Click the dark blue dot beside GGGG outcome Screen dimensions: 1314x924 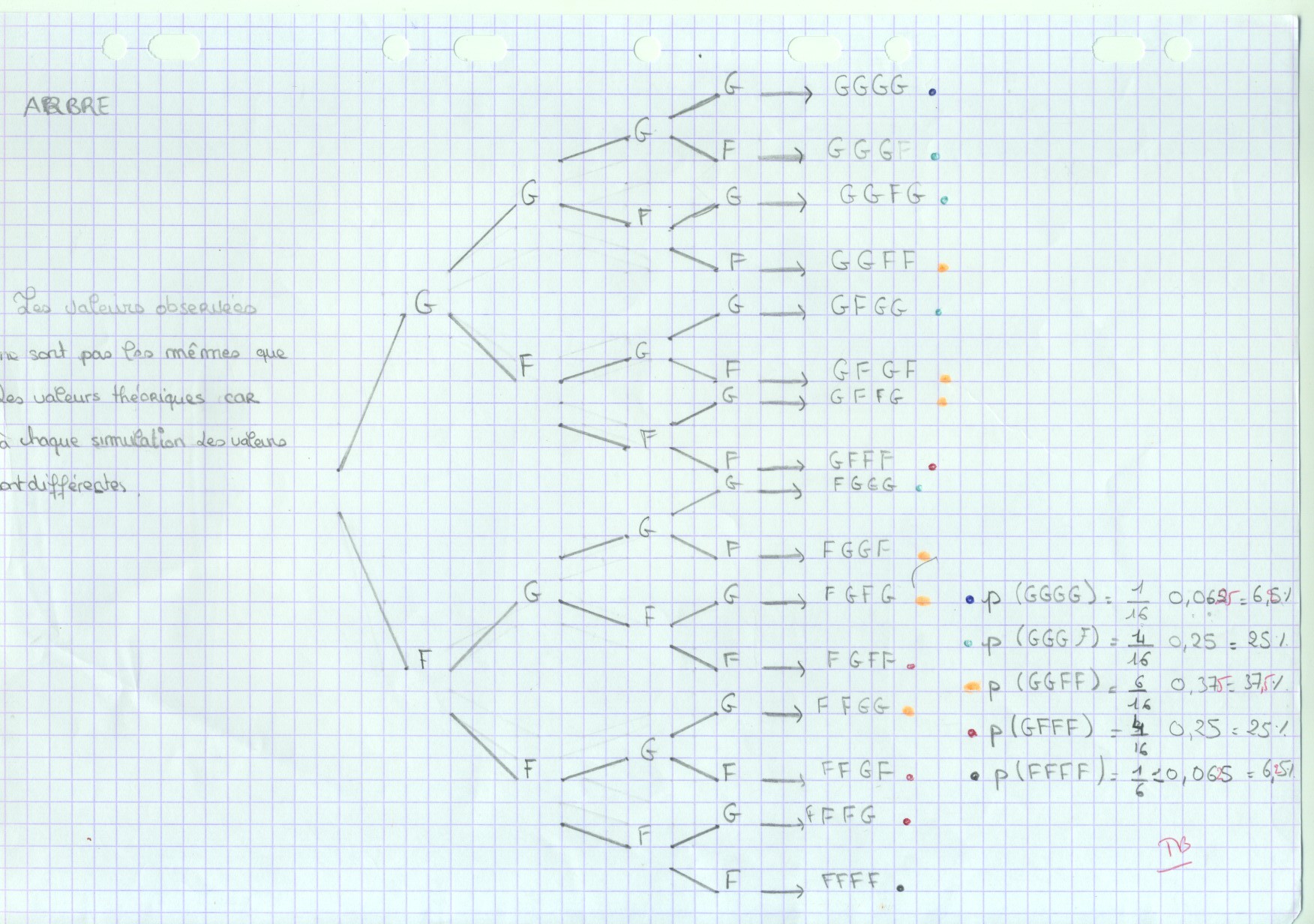pos(932,93)
